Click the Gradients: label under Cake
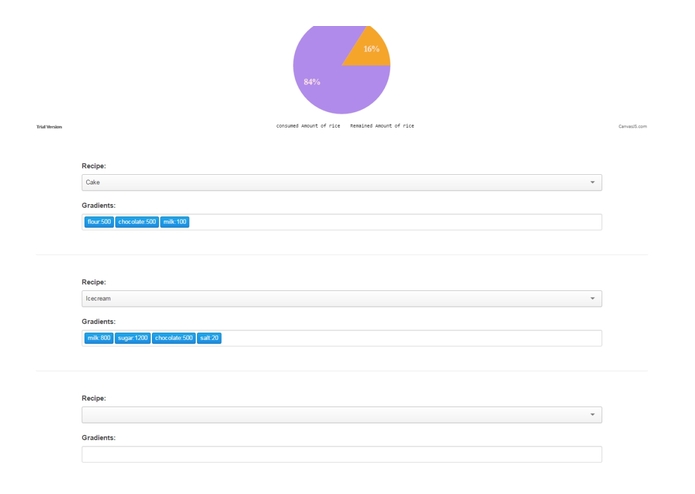This screenshot has height=494, width=695. (98, 206)
